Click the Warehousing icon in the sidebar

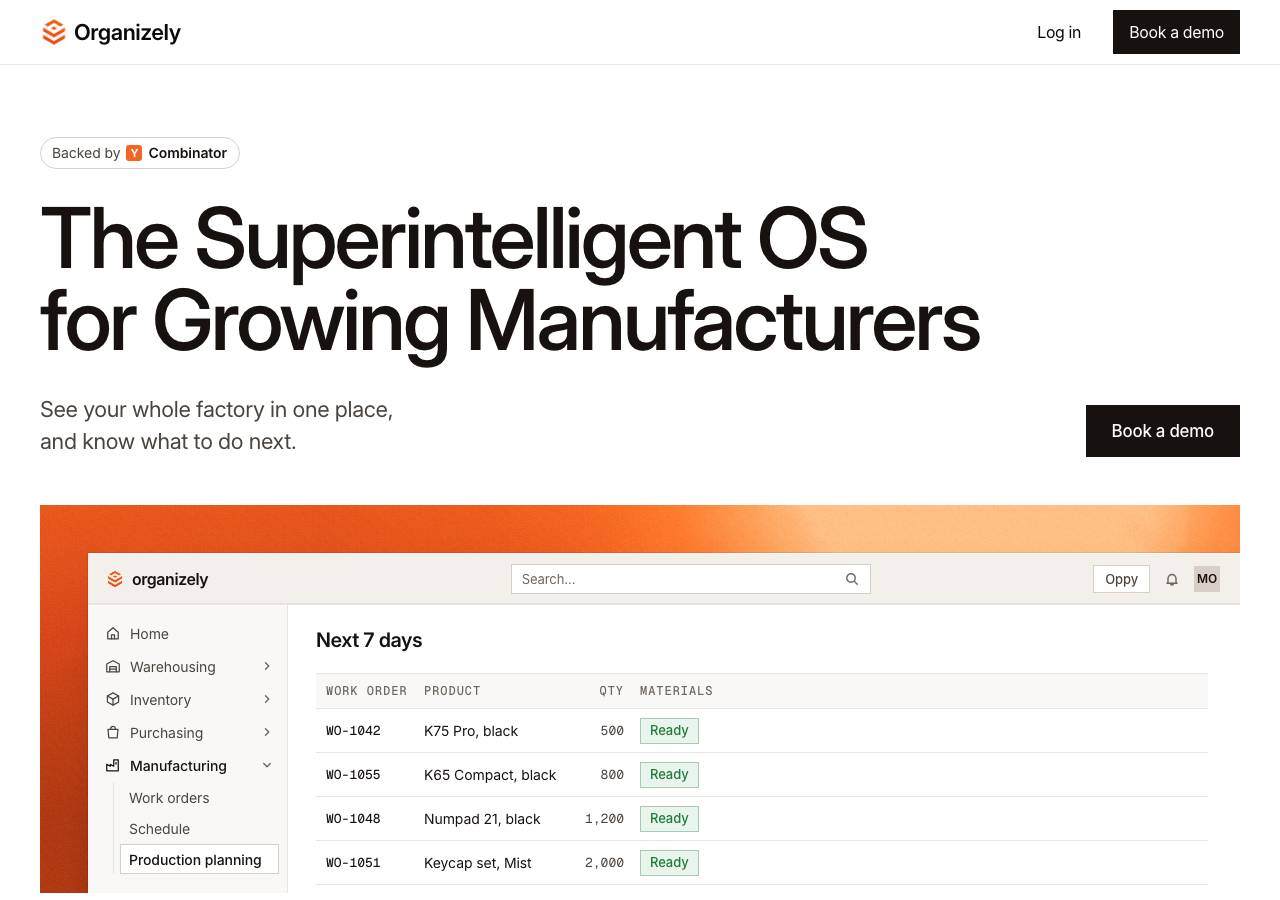coord(113,667)
